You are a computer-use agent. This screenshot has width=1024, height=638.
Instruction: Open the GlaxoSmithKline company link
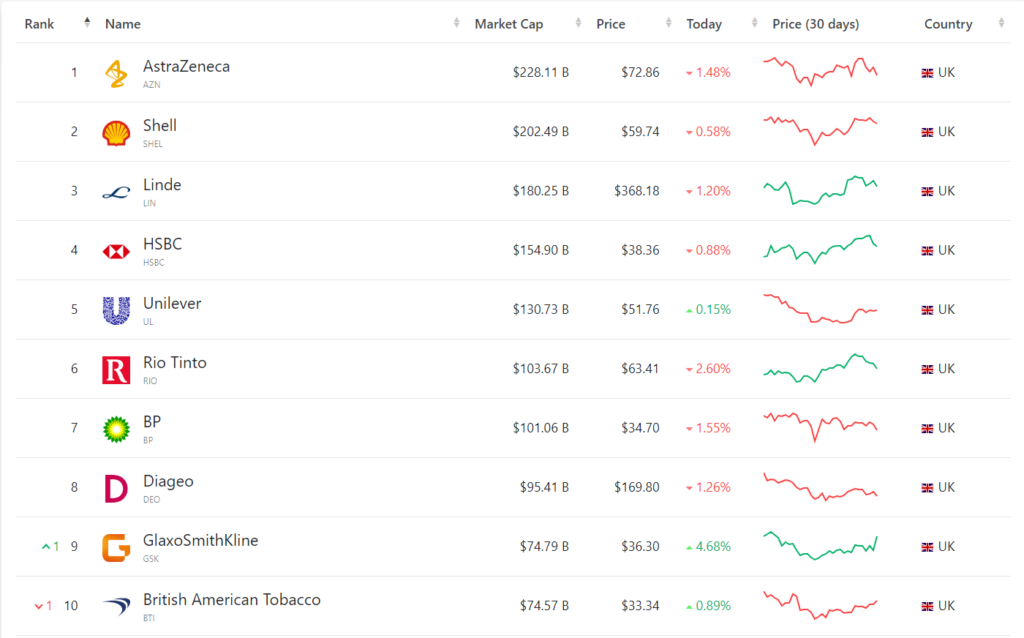click(200, 541)
